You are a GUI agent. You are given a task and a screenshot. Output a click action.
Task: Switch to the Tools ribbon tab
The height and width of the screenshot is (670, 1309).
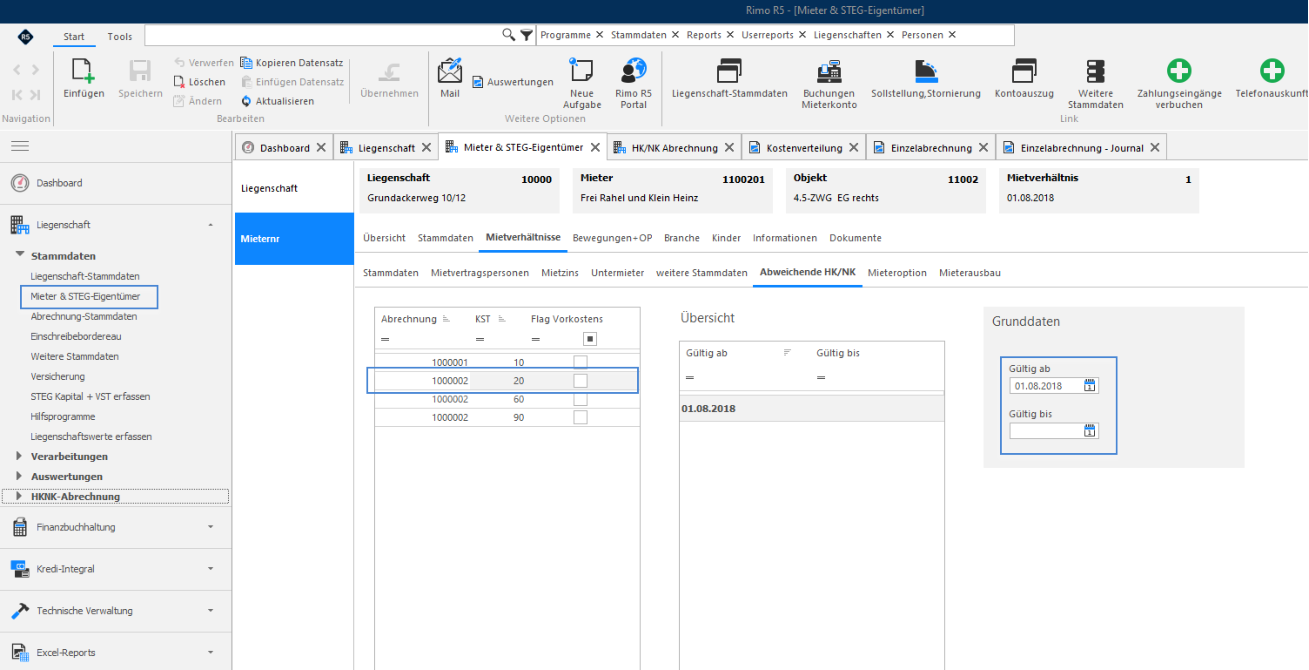point(120,37)
